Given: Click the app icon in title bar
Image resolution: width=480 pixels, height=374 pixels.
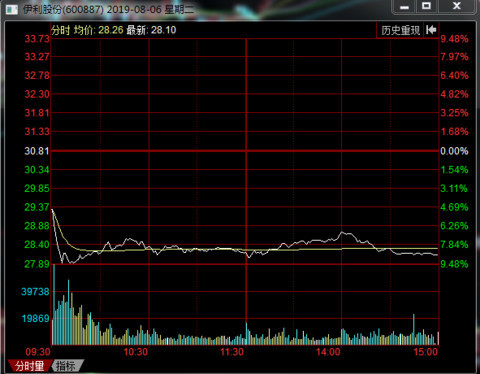Looking at the screenshot, I should click(12, 9).
